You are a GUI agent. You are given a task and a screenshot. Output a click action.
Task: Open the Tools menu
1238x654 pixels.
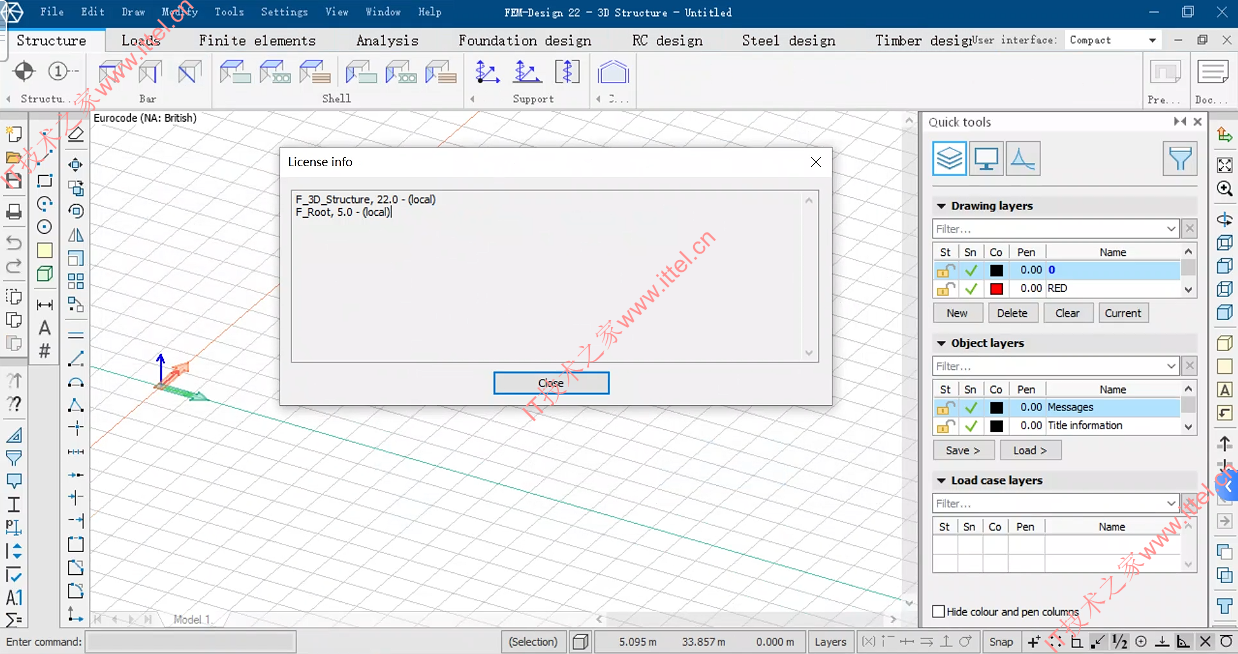coord(229,12)
